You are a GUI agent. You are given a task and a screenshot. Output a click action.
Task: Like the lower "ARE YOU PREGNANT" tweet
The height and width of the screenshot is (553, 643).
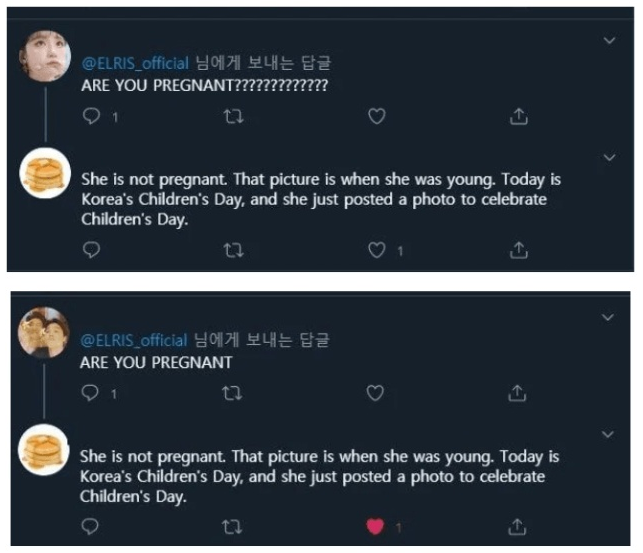(376, 393)
